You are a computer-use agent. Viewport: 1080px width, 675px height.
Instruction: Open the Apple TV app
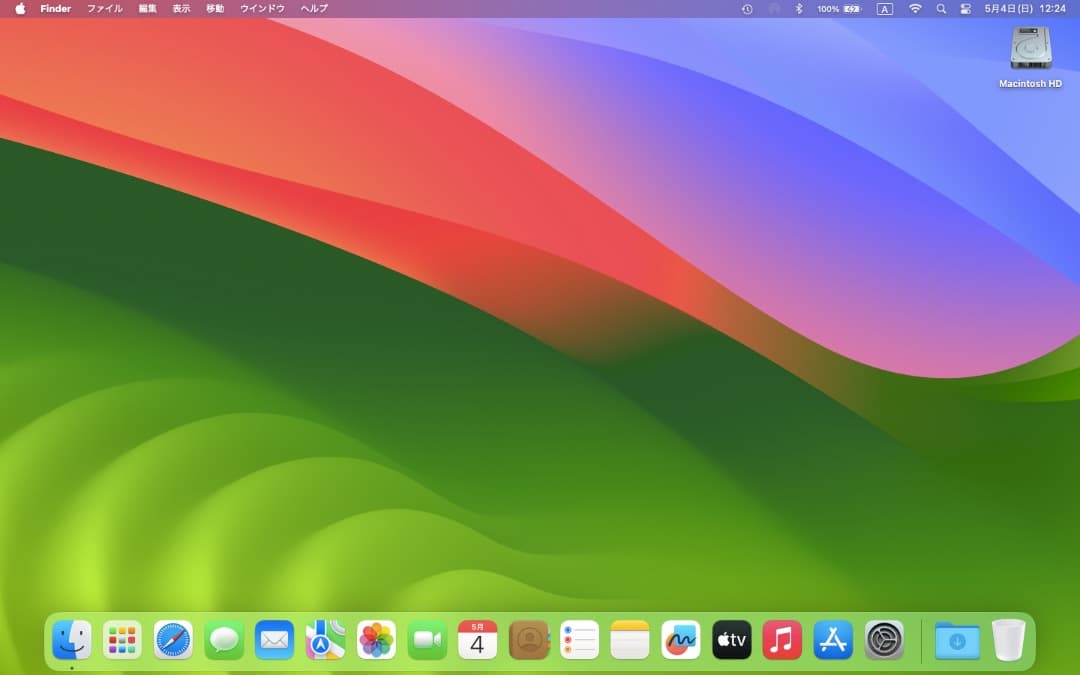pyautogui.click(x=732, y=640)
